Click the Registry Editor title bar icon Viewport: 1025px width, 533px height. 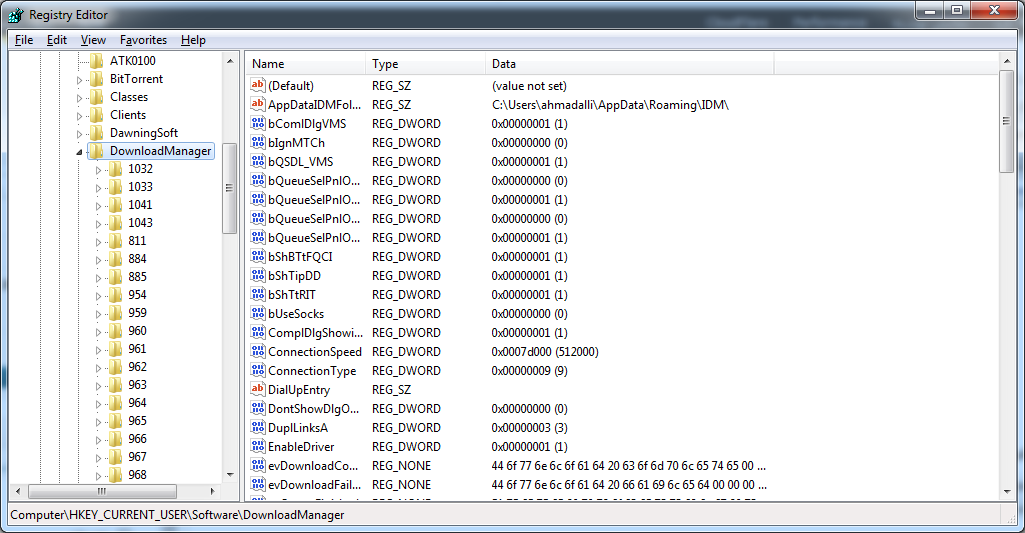click(16, 15)
